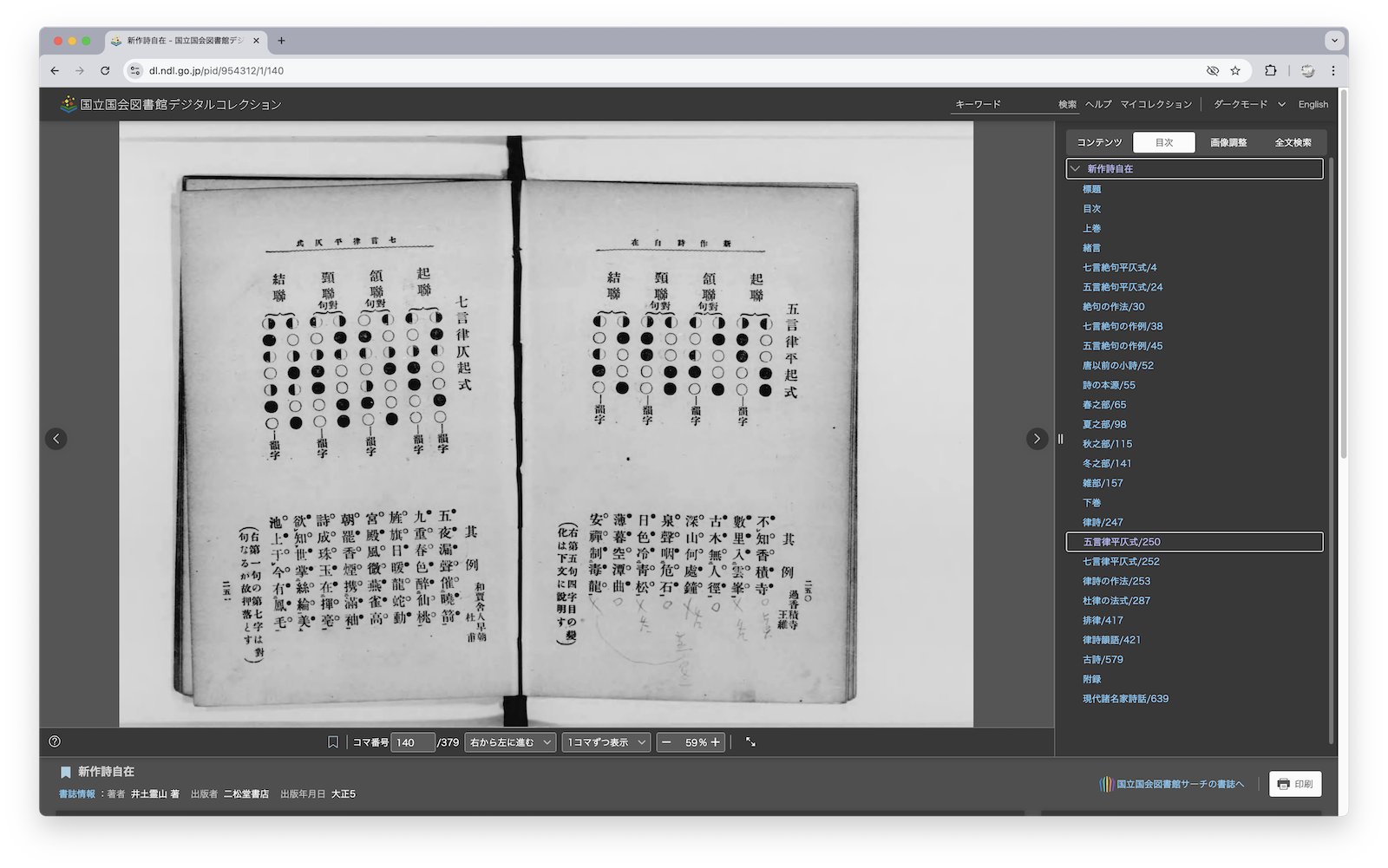Enter fullscreen with the expand arrows icon
1388x868 pixels.
(750, 742)
